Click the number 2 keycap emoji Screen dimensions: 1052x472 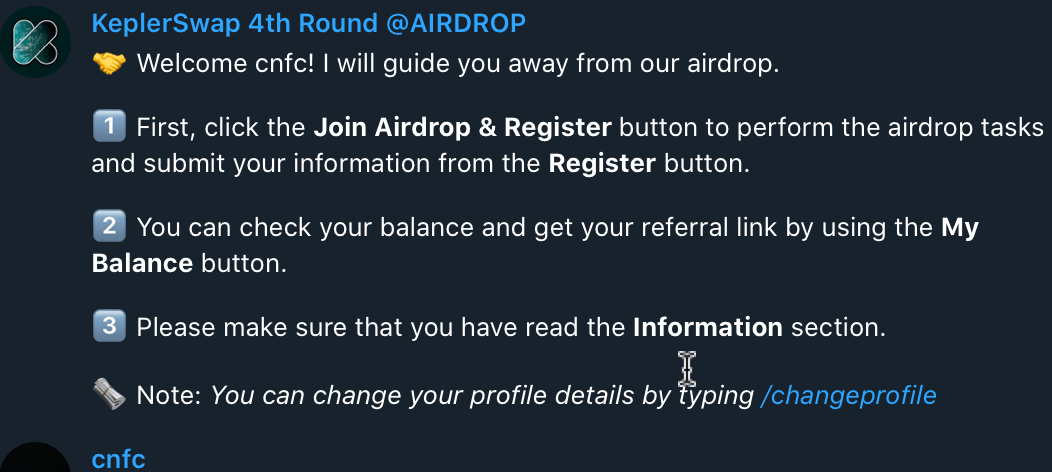tap(108, 227)
